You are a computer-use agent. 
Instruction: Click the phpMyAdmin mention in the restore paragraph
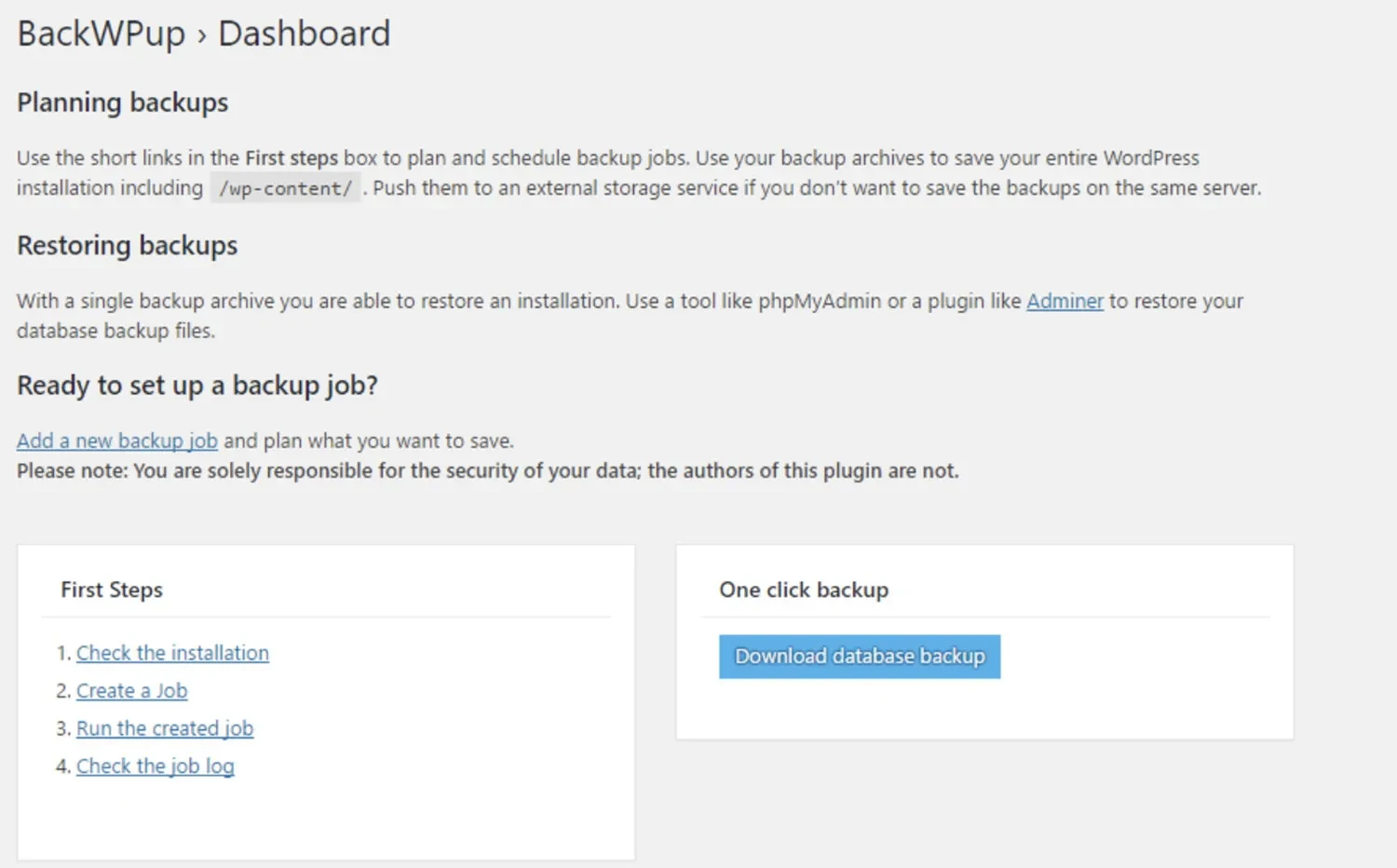pyautogui.click(x=820, y=302)
